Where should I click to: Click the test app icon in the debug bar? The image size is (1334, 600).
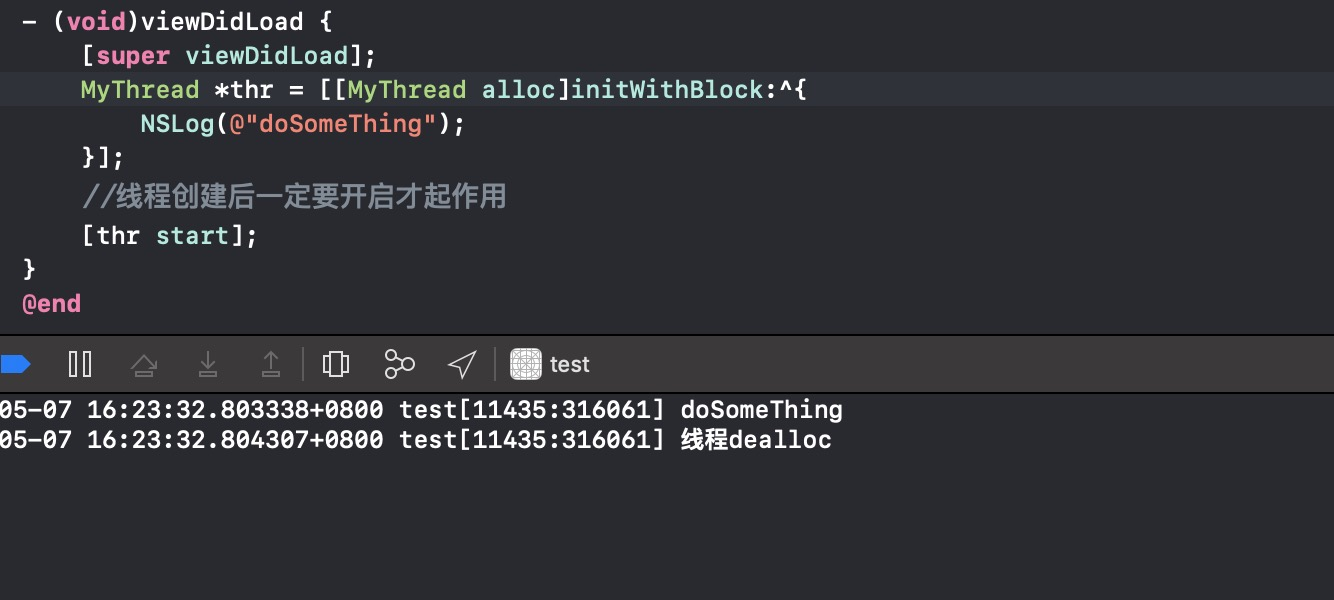click(x=526, y=364)
